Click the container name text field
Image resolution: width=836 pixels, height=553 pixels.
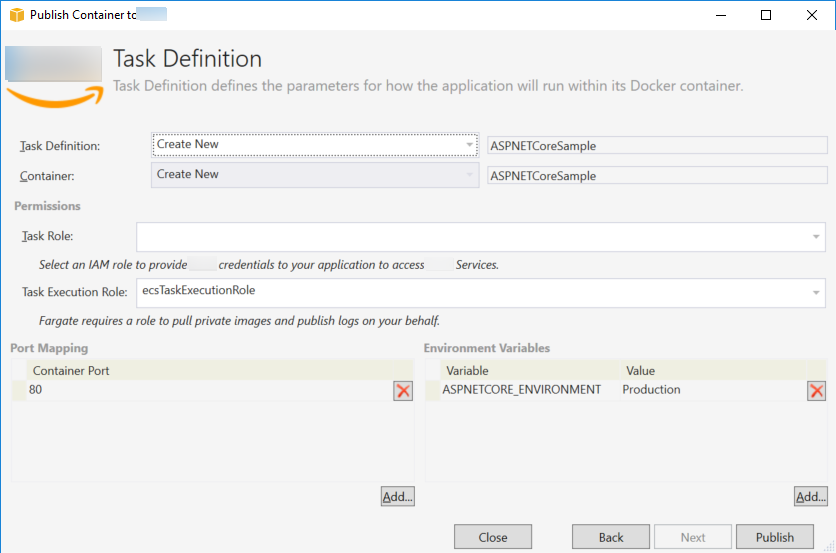(656, 176)
